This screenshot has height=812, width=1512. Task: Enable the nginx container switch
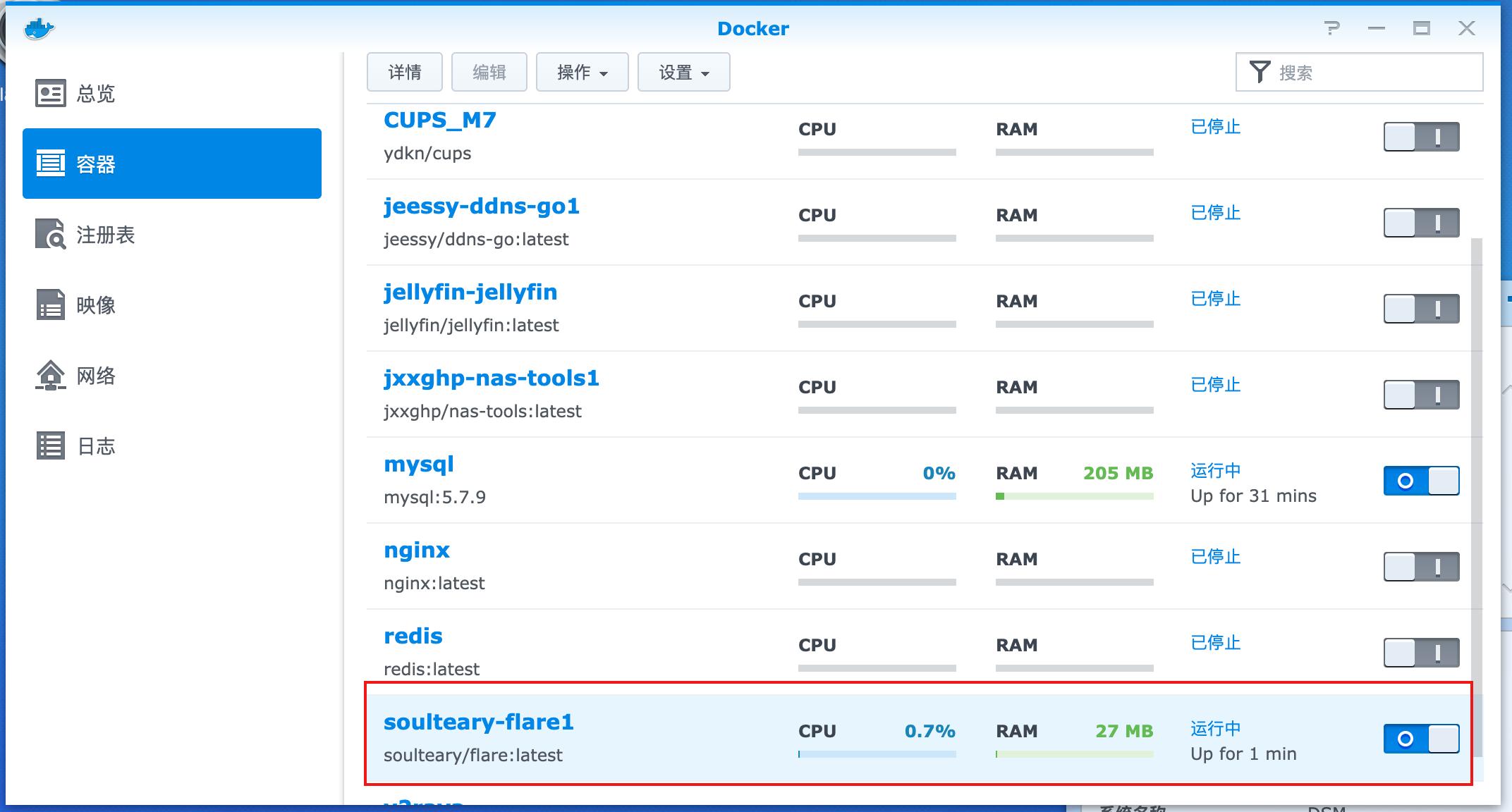(x=1421, y=567)
